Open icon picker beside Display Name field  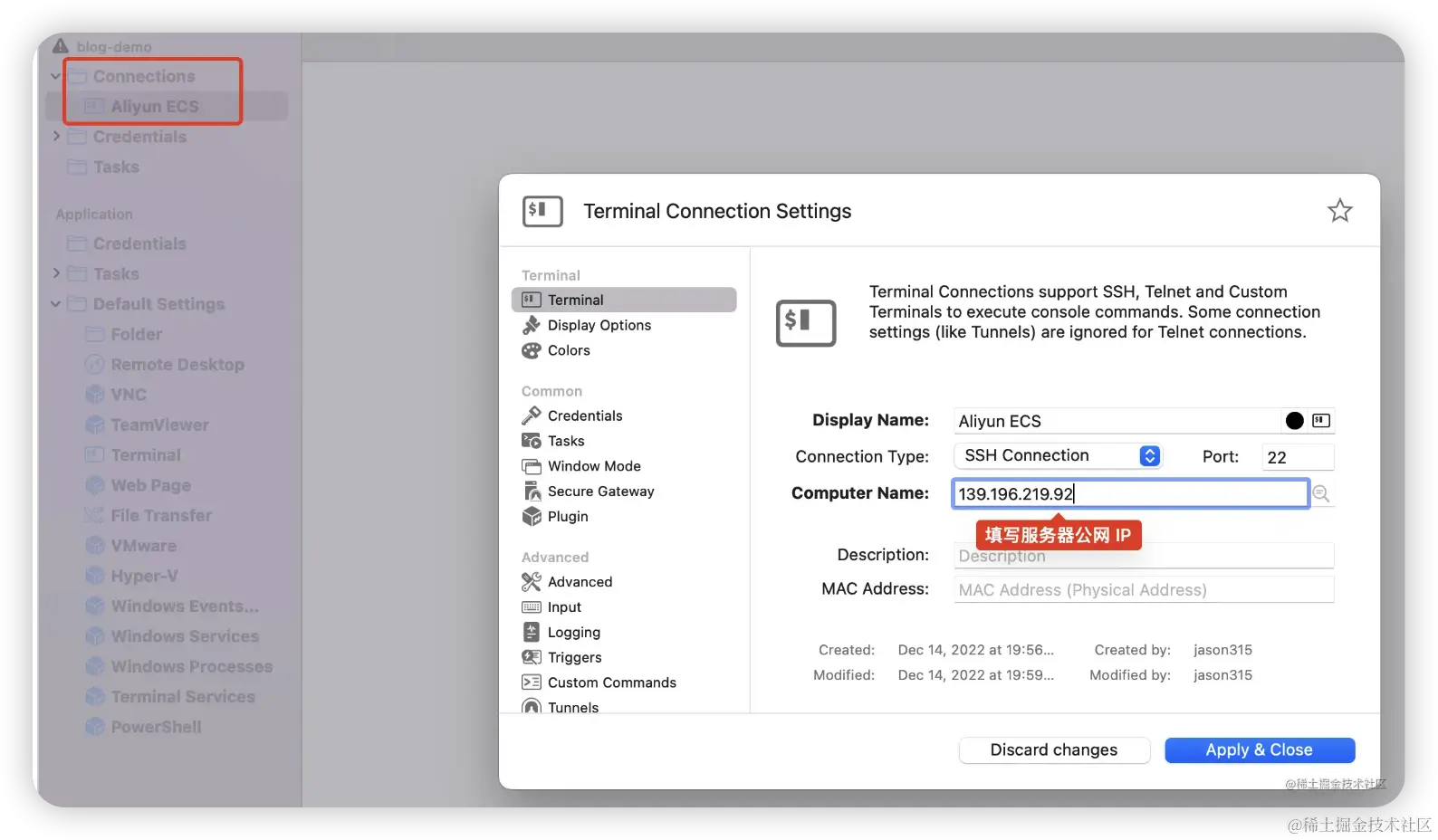1321,420
